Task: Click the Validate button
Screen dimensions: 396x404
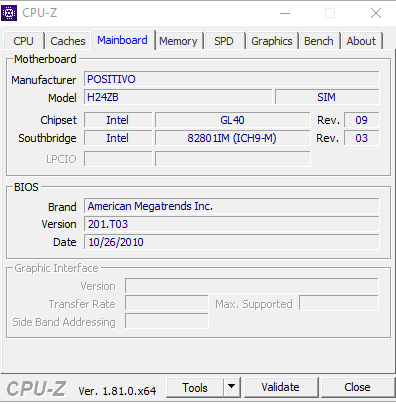Action: point(281,387)
